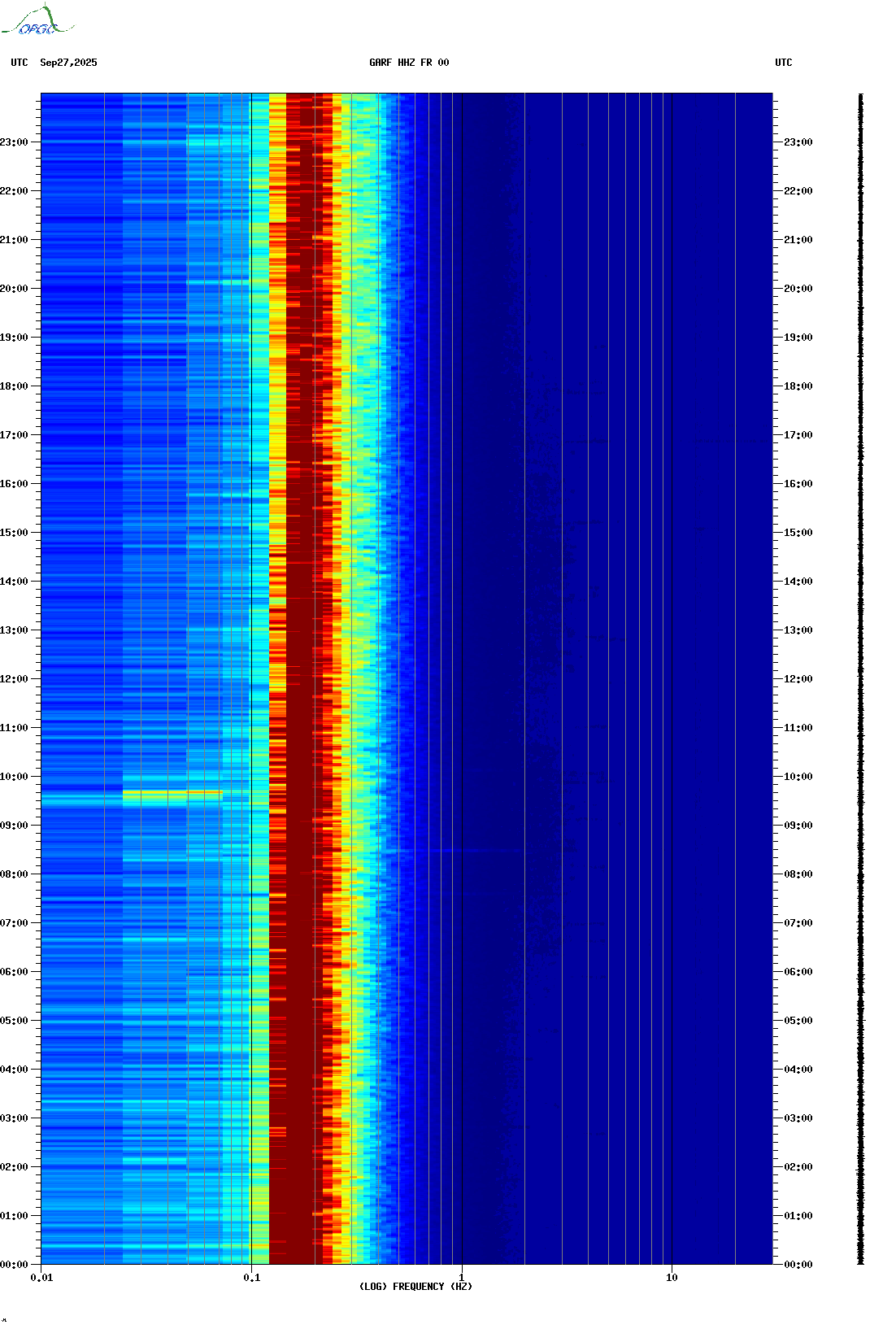Image resolution: width=896 pixels, height=1329 pixels.
Task: Click the GARF HHZ FR 00 station title
Action: pyautogui.click(x=408, y=63)
